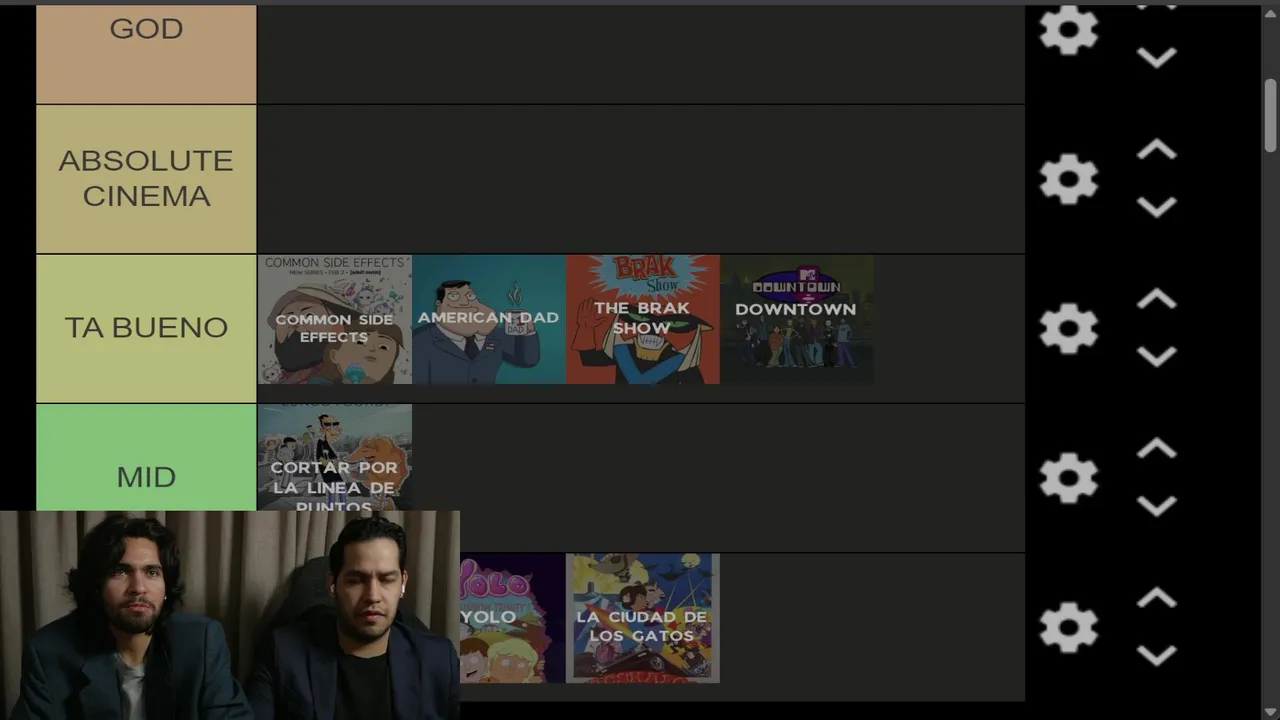Select the American Dad thumbnail
The width and height of the screenshot is (1280, 720).
[488, 319]
